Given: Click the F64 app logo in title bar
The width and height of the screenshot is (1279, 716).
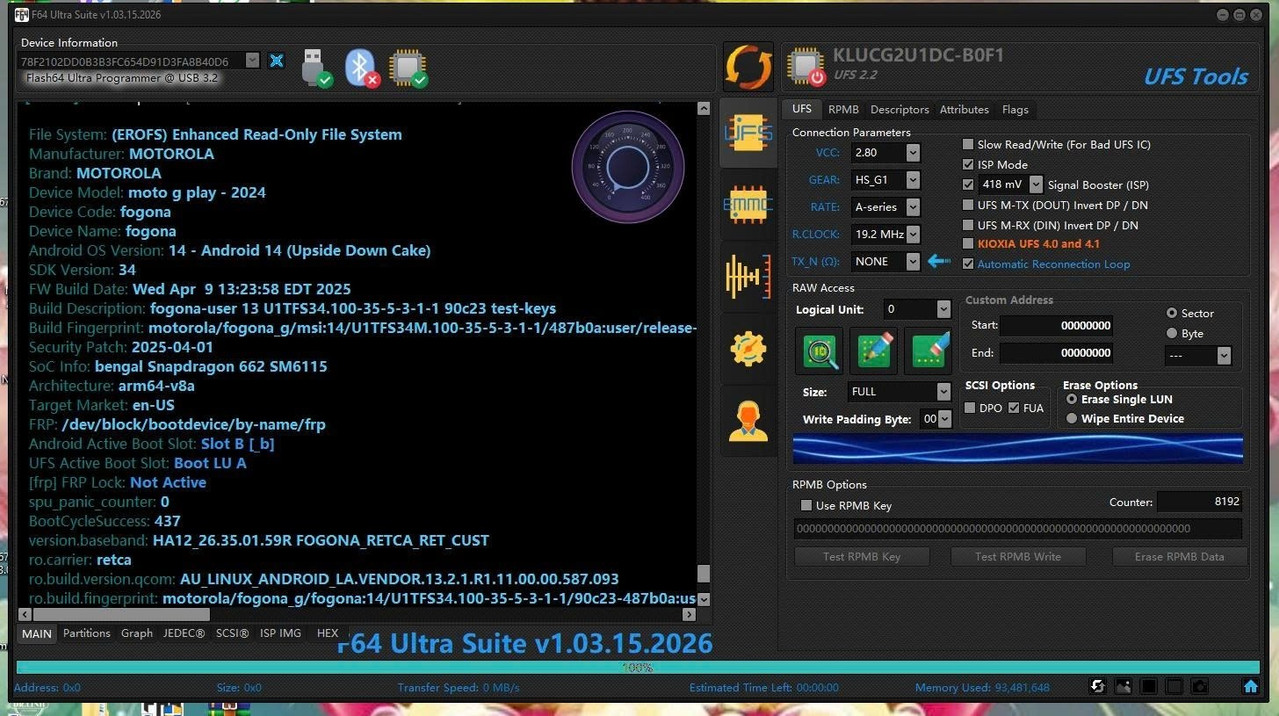Looking at the screenshot, I should 21,15.
